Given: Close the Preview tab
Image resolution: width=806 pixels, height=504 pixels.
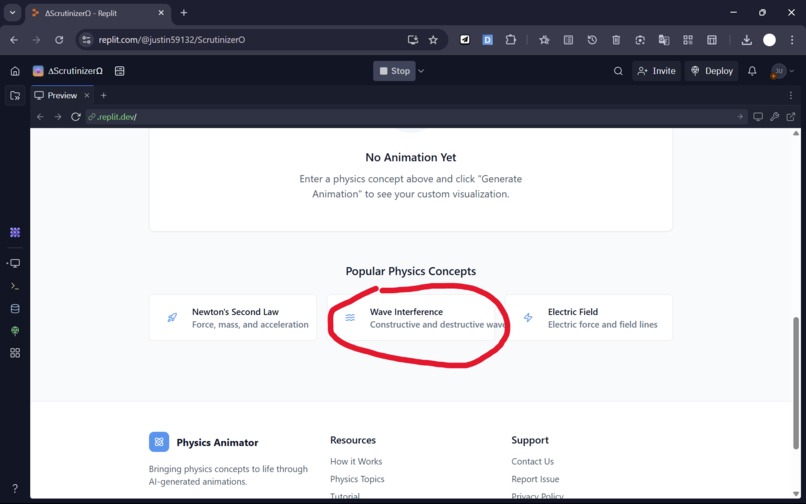Looking at the screenshot, I should tap(87, 95).
